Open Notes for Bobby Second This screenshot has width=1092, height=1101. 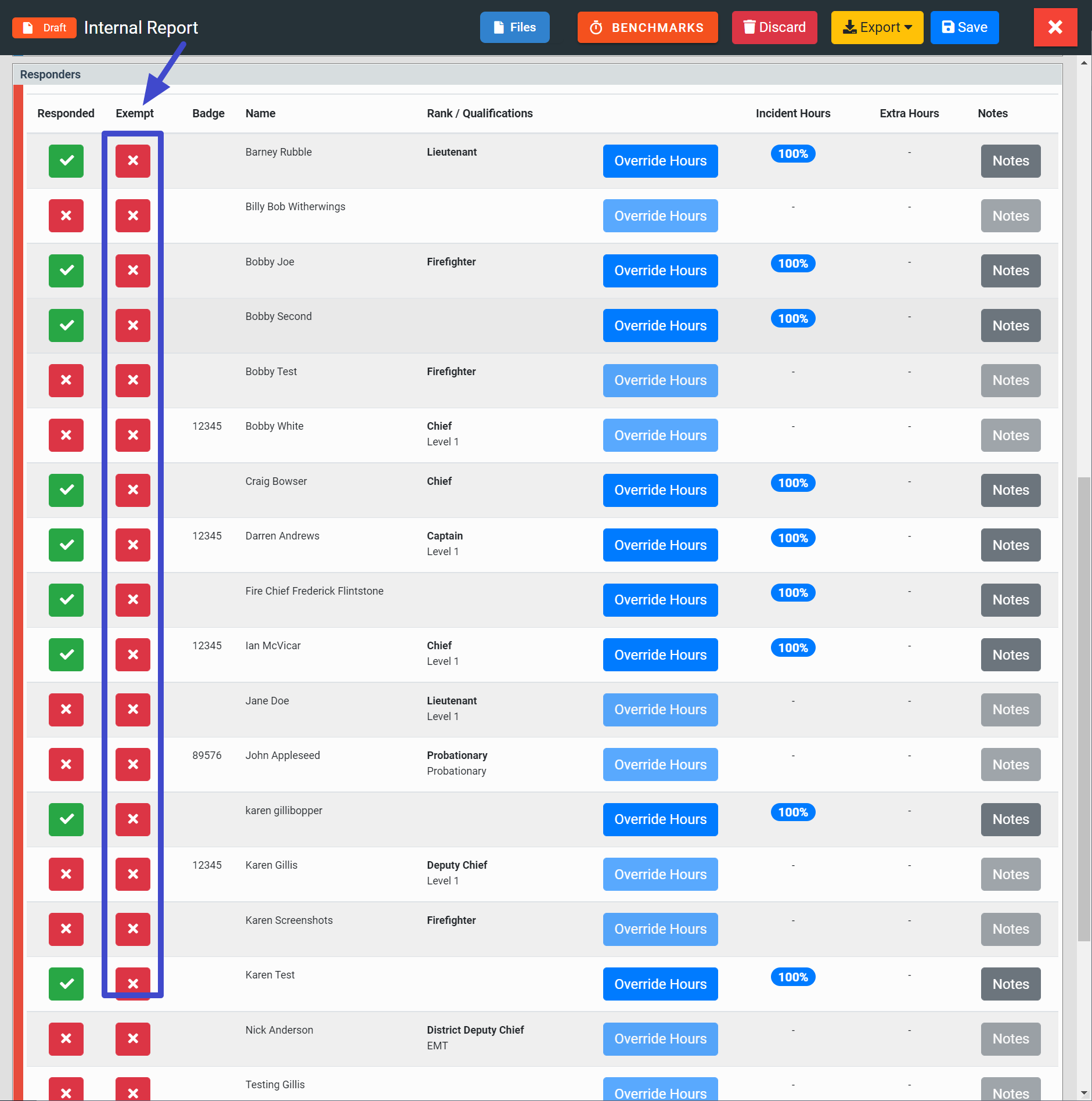click(1010, 326)
